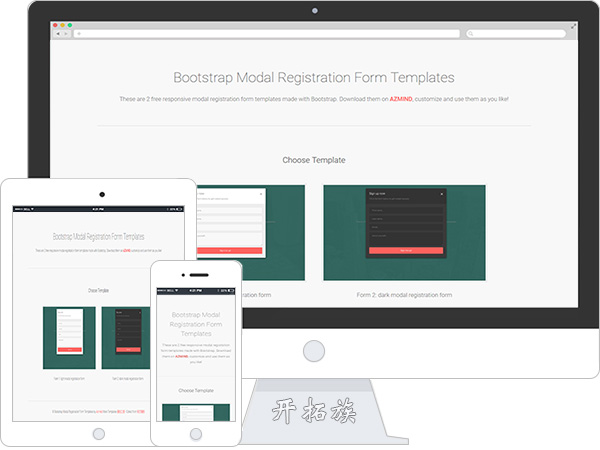Click the red close dot of the browser
The width and height of the screenshot is (600, 450).
(55, 25)
